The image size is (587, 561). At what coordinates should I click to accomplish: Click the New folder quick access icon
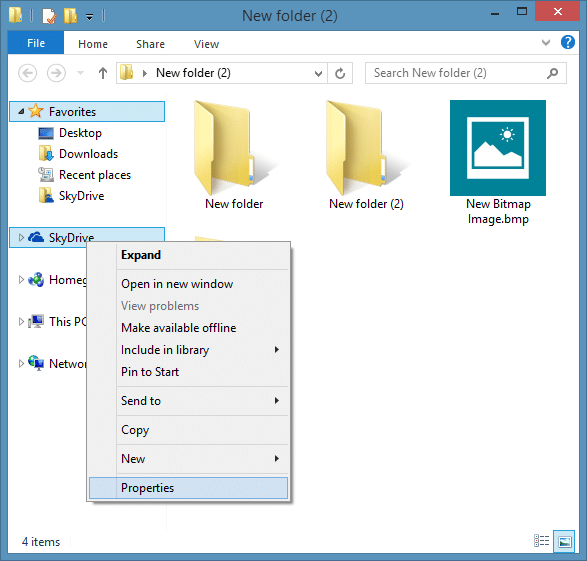(x=70, y=16)
